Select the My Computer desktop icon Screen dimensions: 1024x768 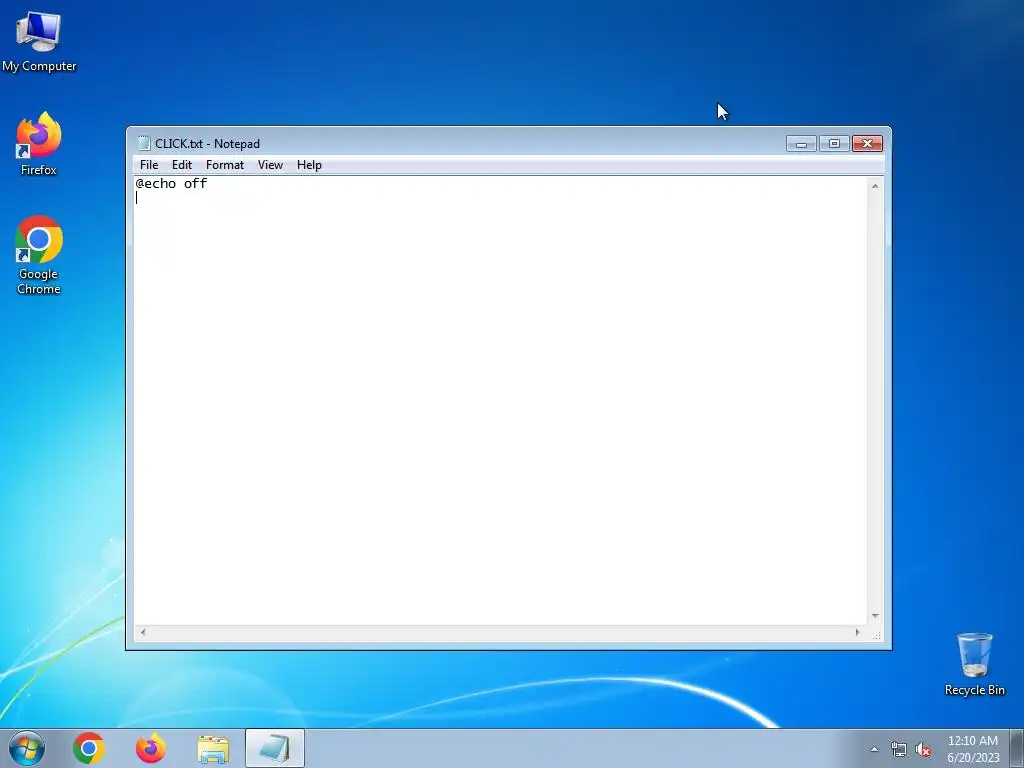pyautogui.click(x=39, y=41)
